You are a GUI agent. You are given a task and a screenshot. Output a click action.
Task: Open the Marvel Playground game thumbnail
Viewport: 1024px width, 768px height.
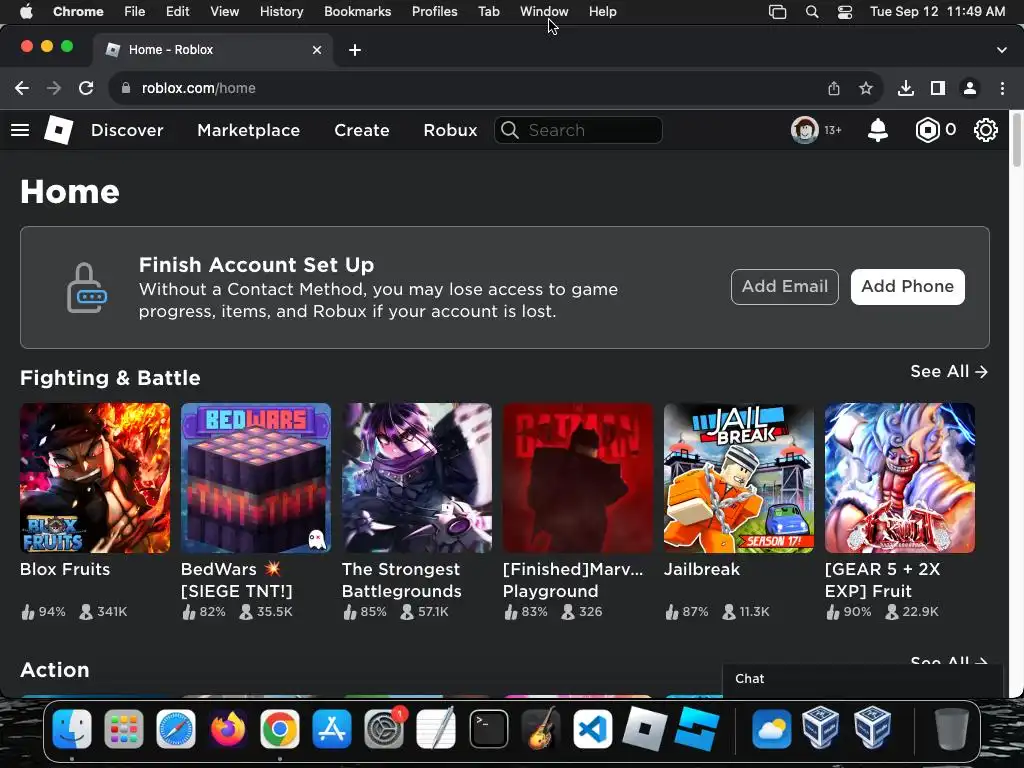[x=578, y=478]
